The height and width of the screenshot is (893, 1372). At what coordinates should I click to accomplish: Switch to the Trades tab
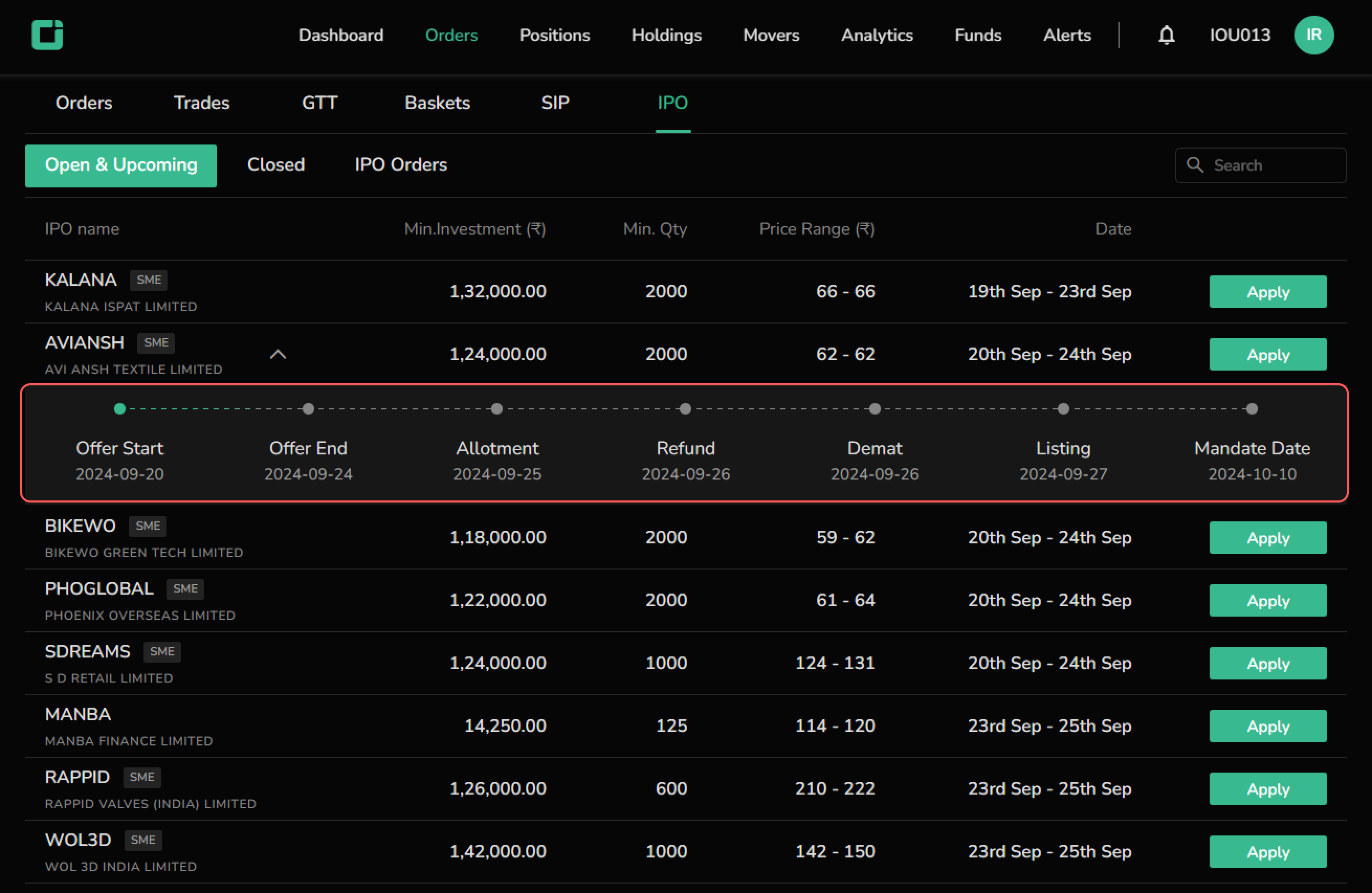tap(202, 103)
